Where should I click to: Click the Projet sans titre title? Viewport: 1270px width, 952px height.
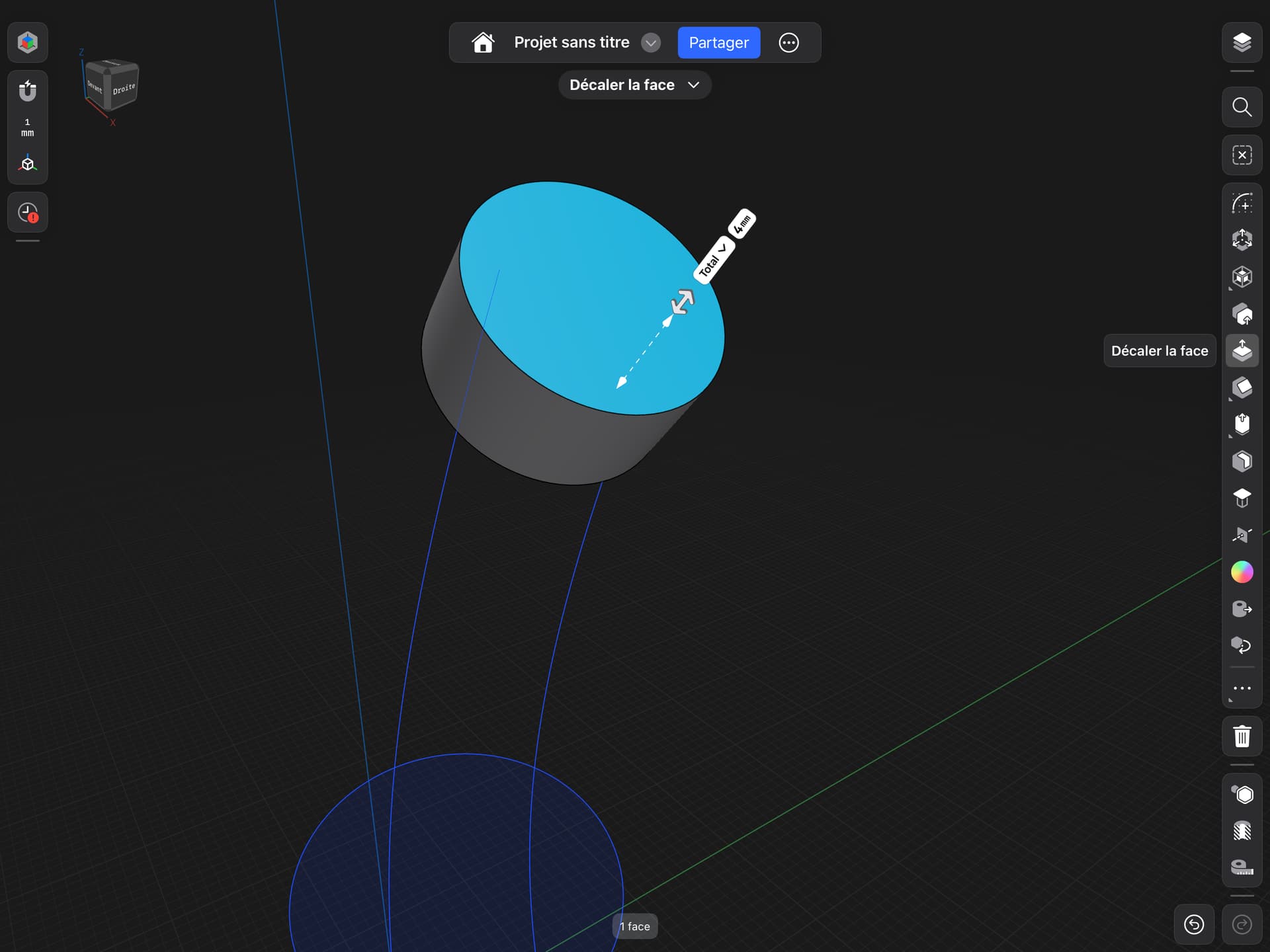571,42
